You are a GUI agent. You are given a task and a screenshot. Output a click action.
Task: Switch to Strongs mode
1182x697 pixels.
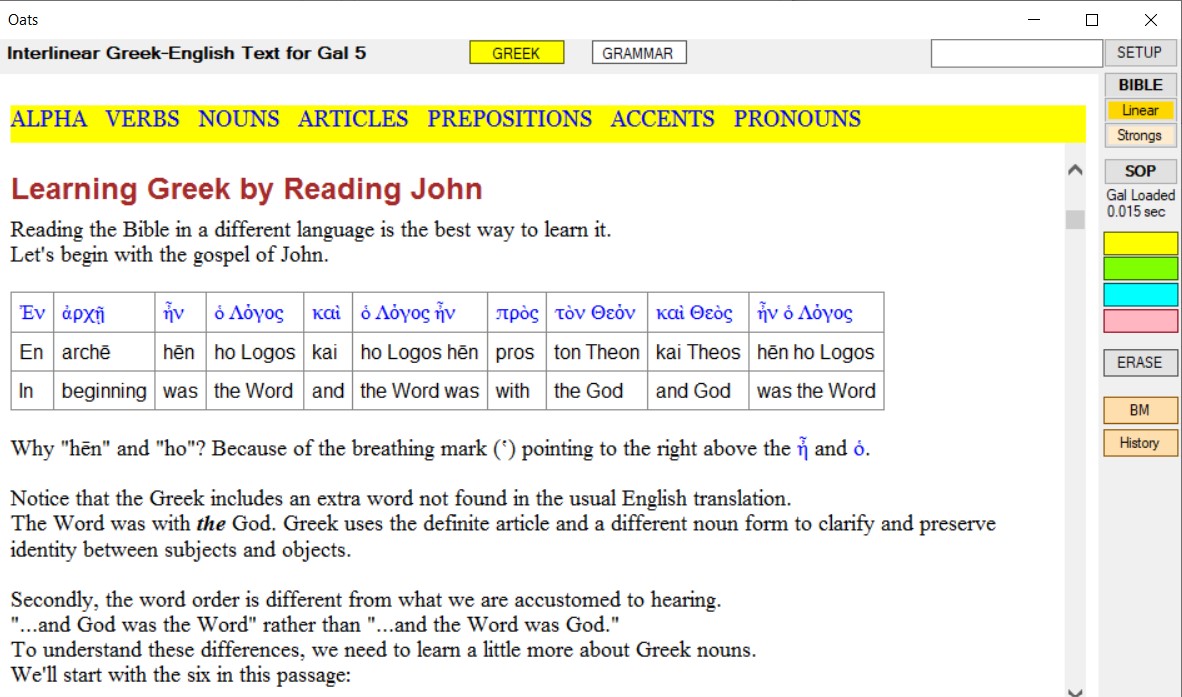coord(1140,136)
